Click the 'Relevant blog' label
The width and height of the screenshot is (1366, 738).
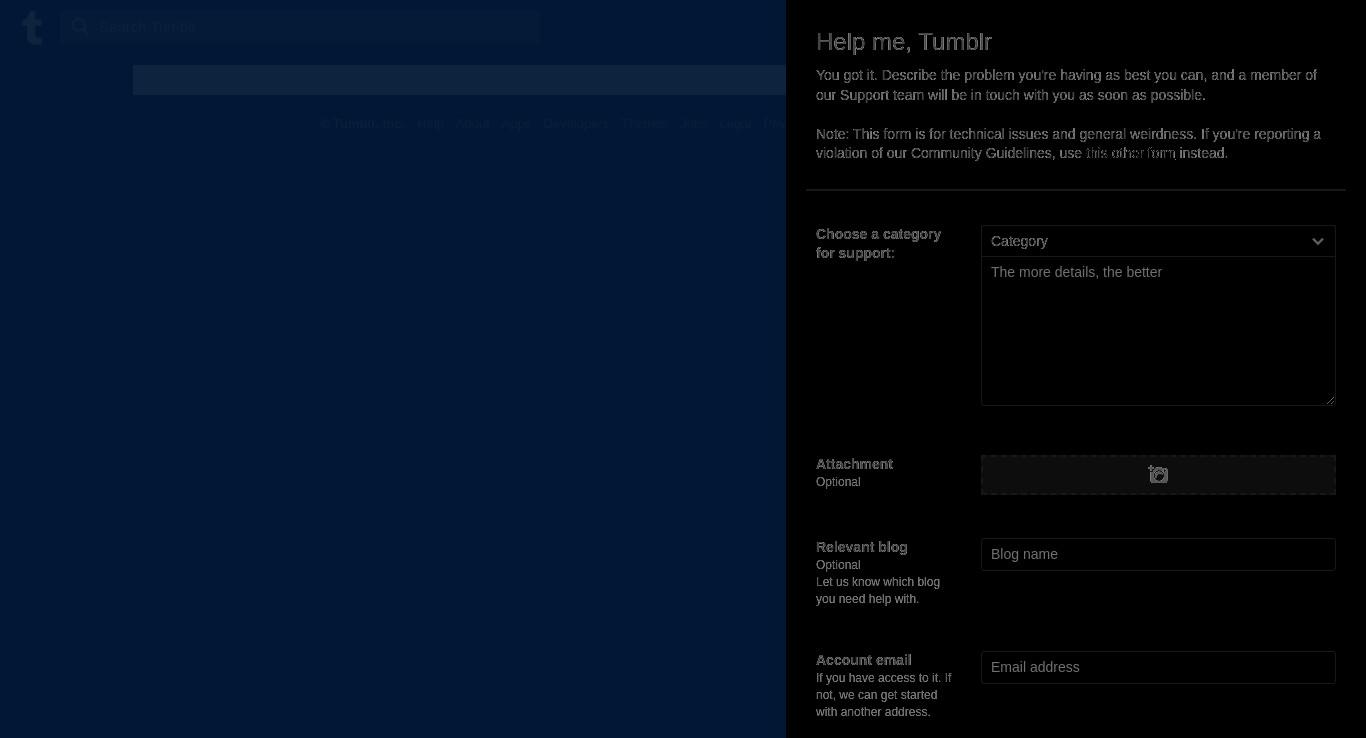861,547
